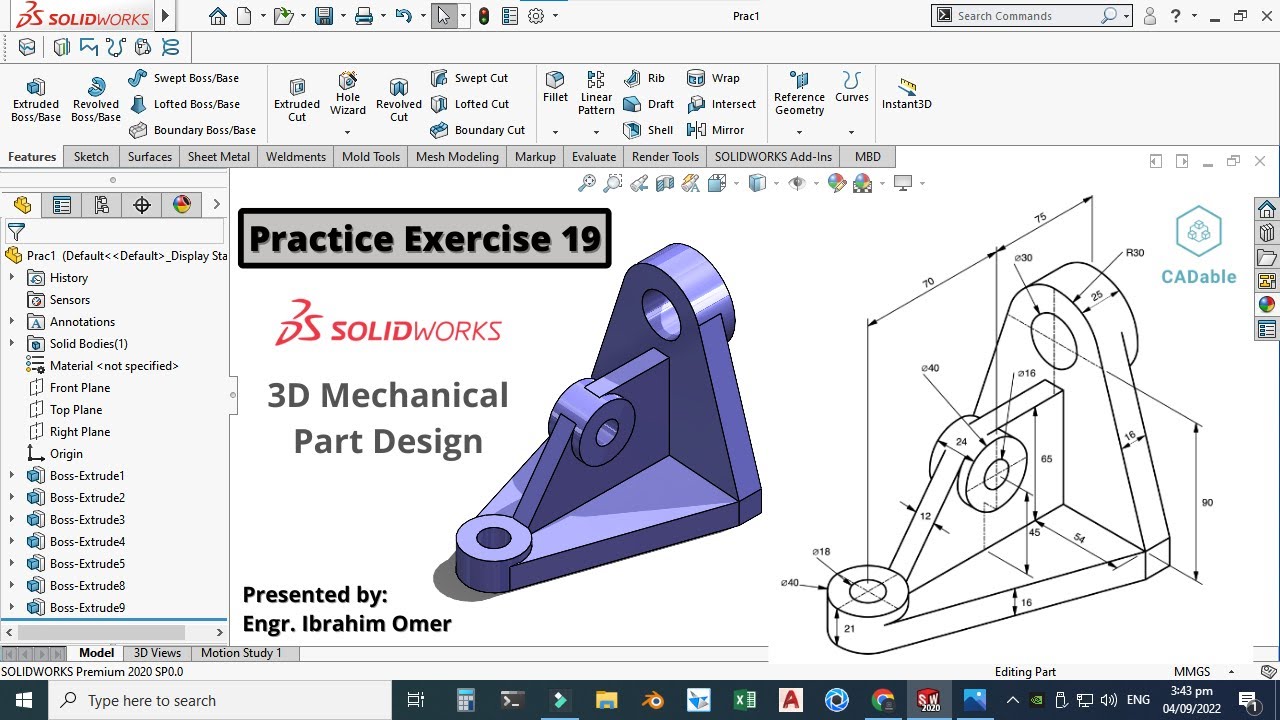Expand the History tree node

12,278
